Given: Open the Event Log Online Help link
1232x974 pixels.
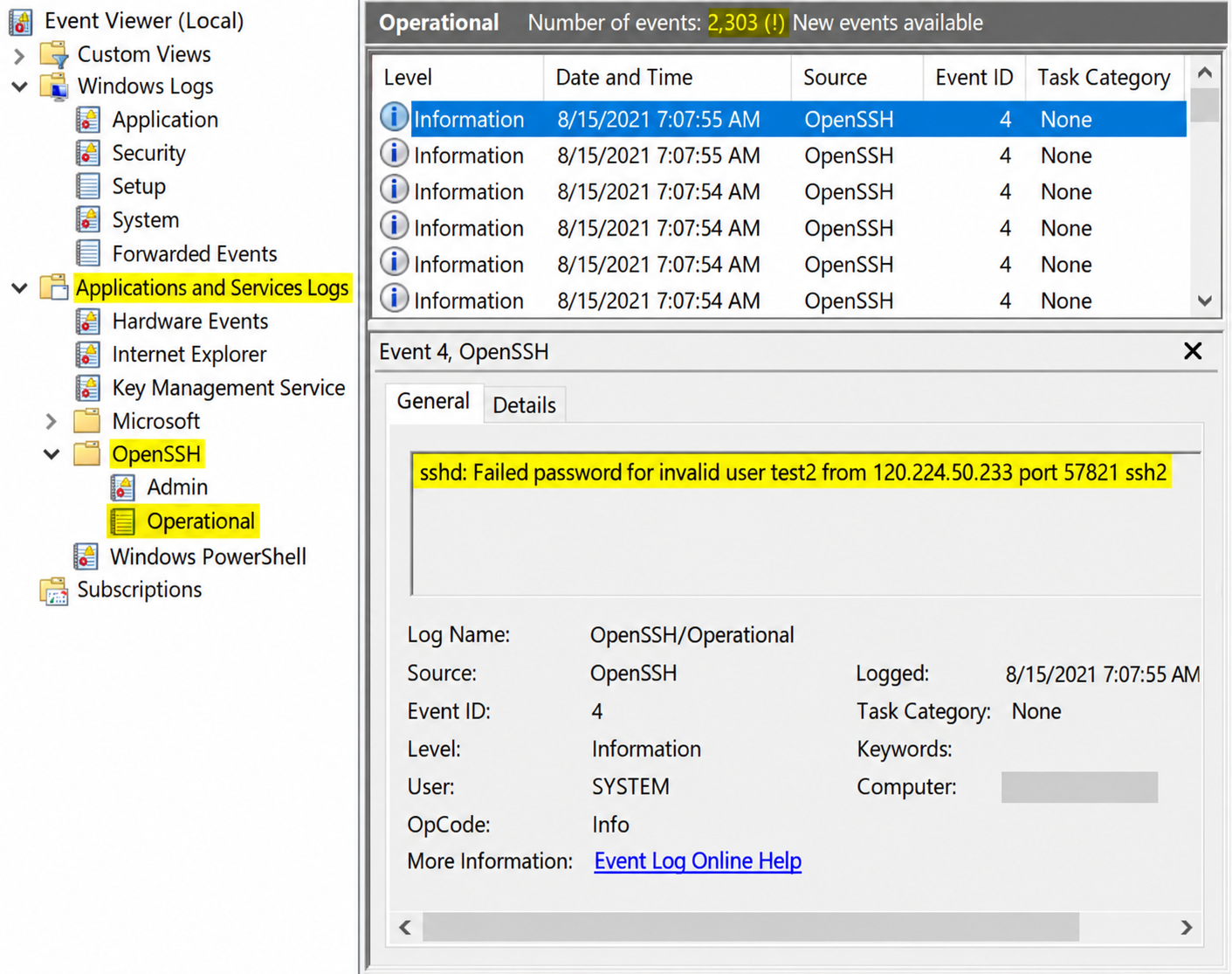Looking at the screenshot, I should coord(698,861).
